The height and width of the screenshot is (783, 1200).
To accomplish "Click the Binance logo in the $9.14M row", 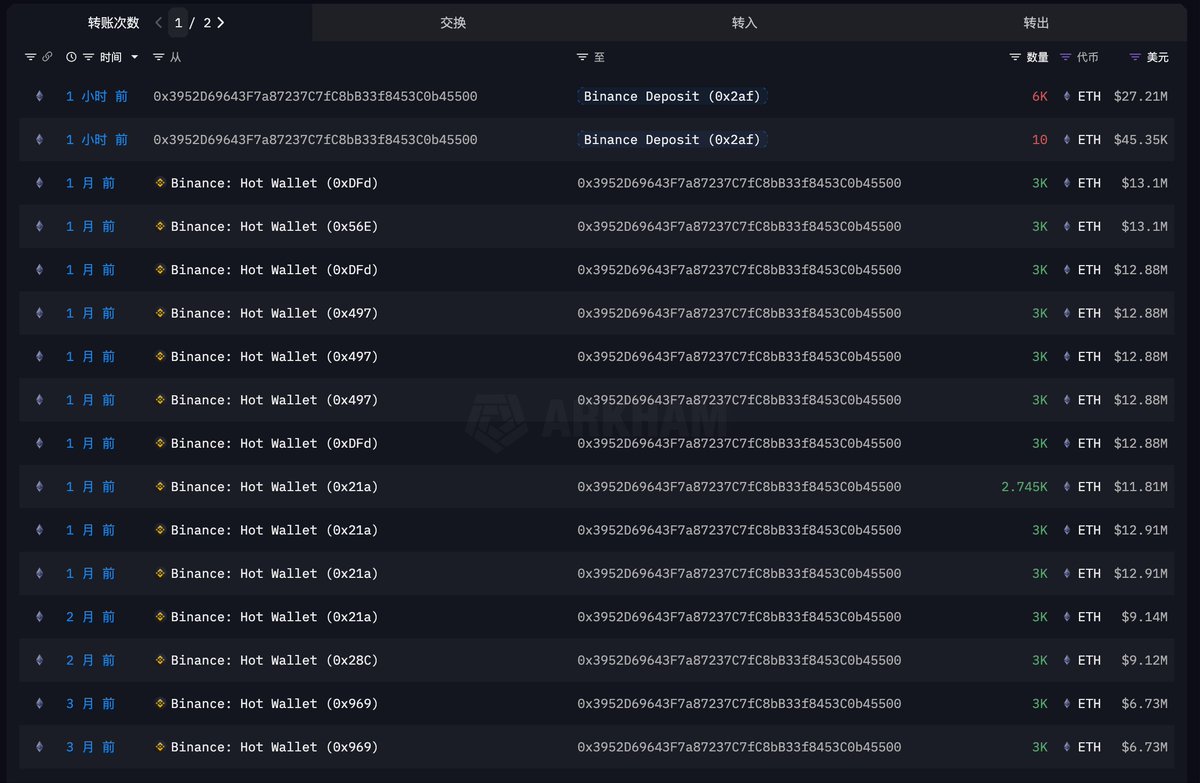I will [x=160, y=616].
